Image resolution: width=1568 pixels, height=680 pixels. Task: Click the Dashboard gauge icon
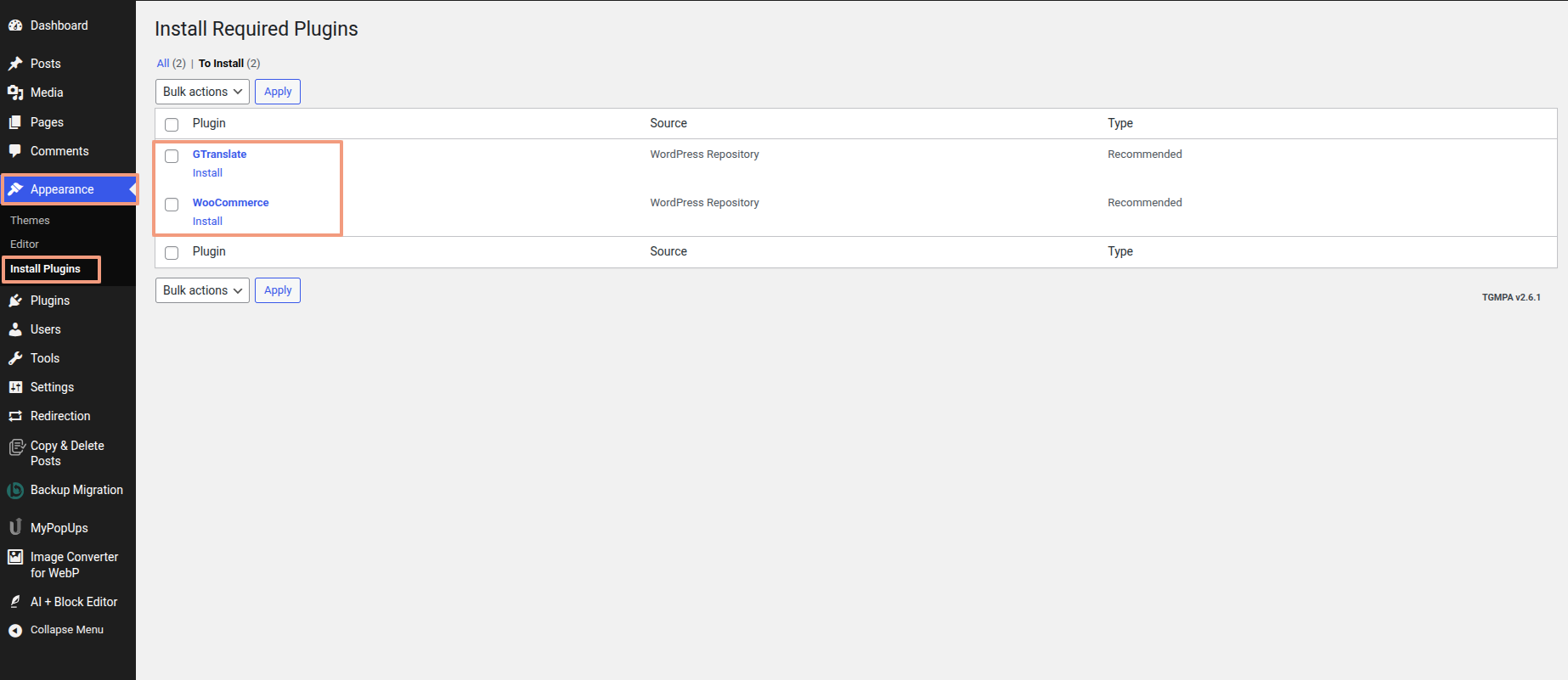click(15, 25)
